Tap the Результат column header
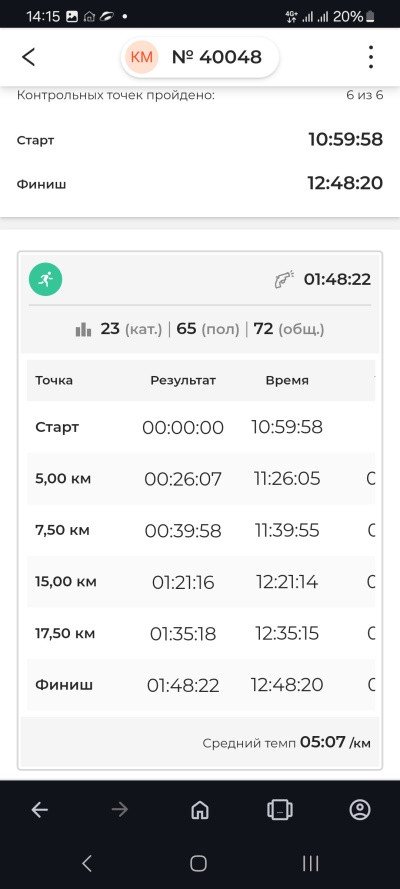The width and height of the screenshot is (400, 889). click(x=183, y=380)
